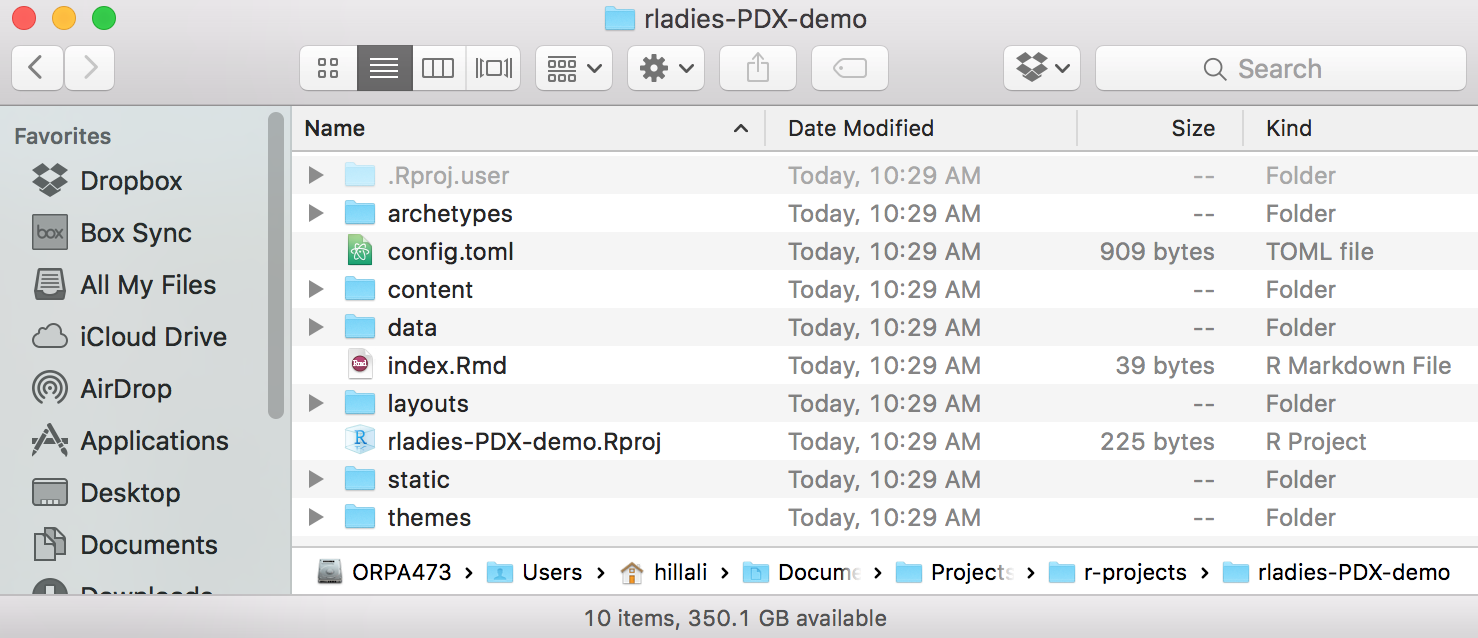Open the config.toml file icon
The height and width of the screenshot is (638, 1478).
tap(359, 251)
